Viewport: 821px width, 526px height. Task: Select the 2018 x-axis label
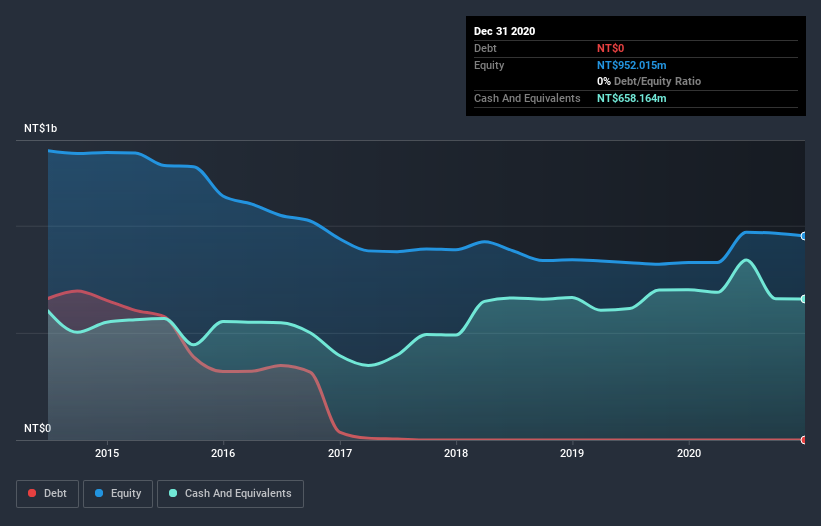[456, 453]
